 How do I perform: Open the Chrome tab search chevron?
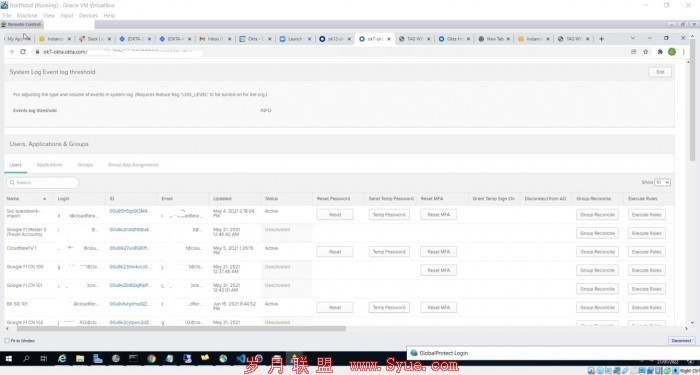click(633, 38)
